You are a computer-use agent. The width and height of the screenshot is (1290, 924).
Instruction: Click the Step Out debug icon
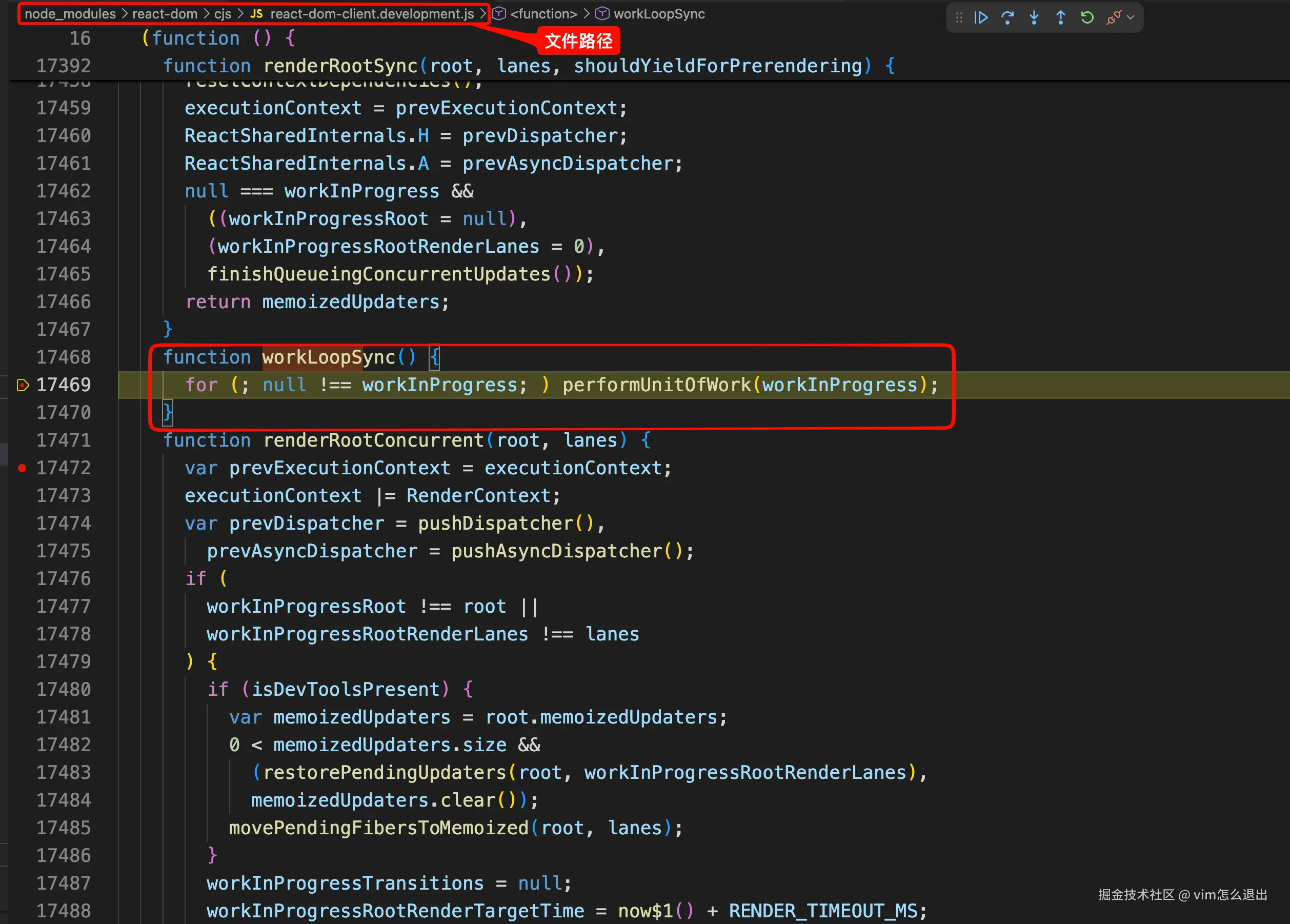point(1061,17)
